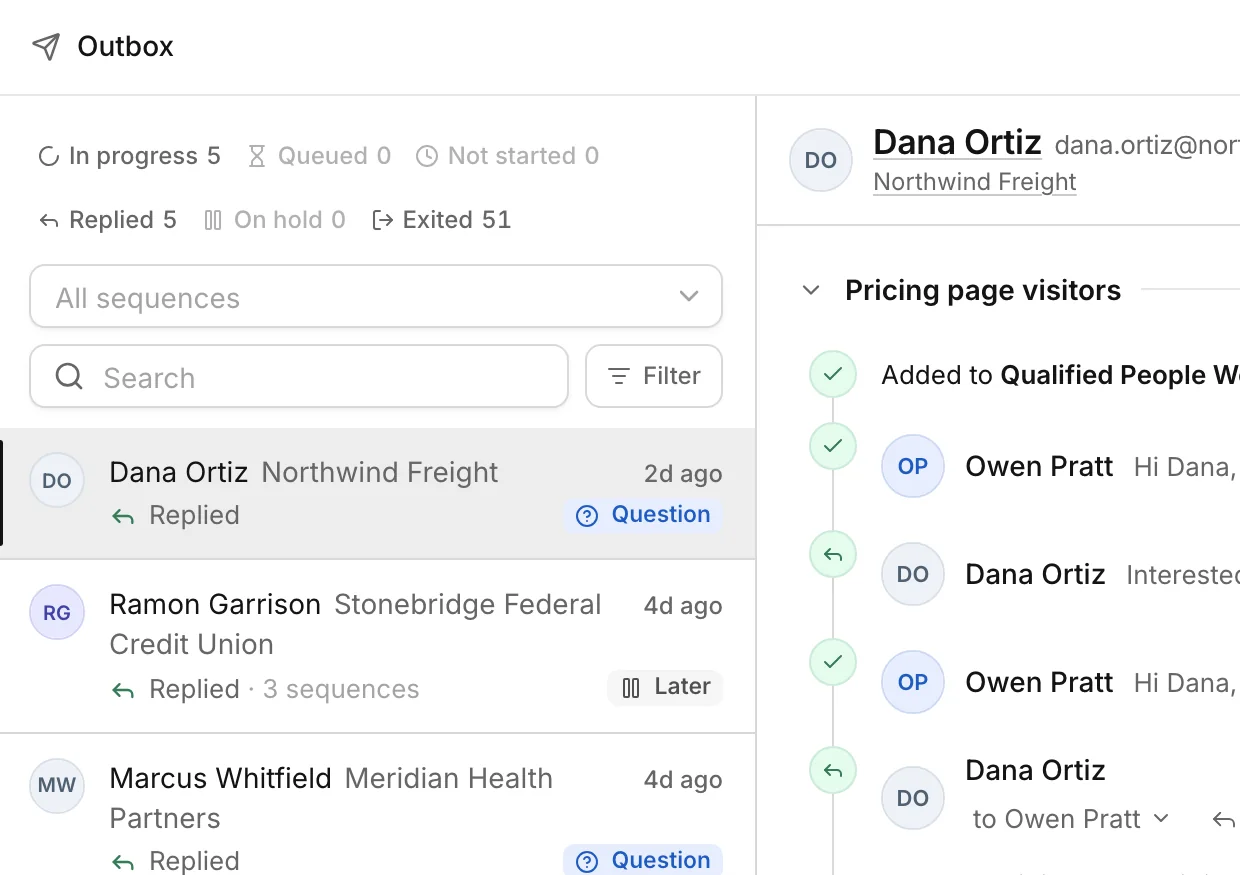Click the Later pause tag on Ramon Garrison

point(665,687)
